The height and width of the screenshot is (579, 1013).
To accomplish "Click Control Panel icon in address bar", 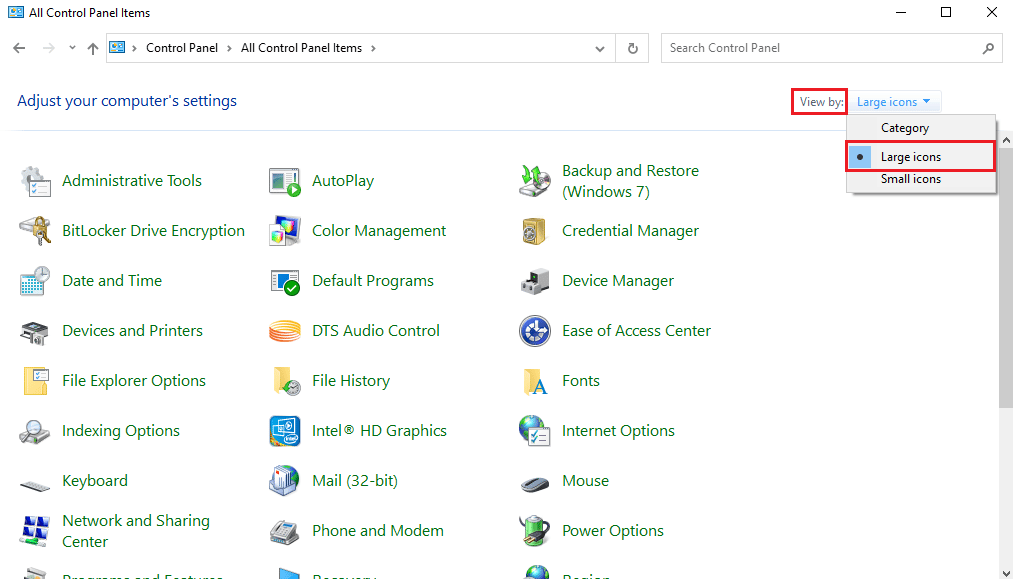I will (x=117, y=48).
